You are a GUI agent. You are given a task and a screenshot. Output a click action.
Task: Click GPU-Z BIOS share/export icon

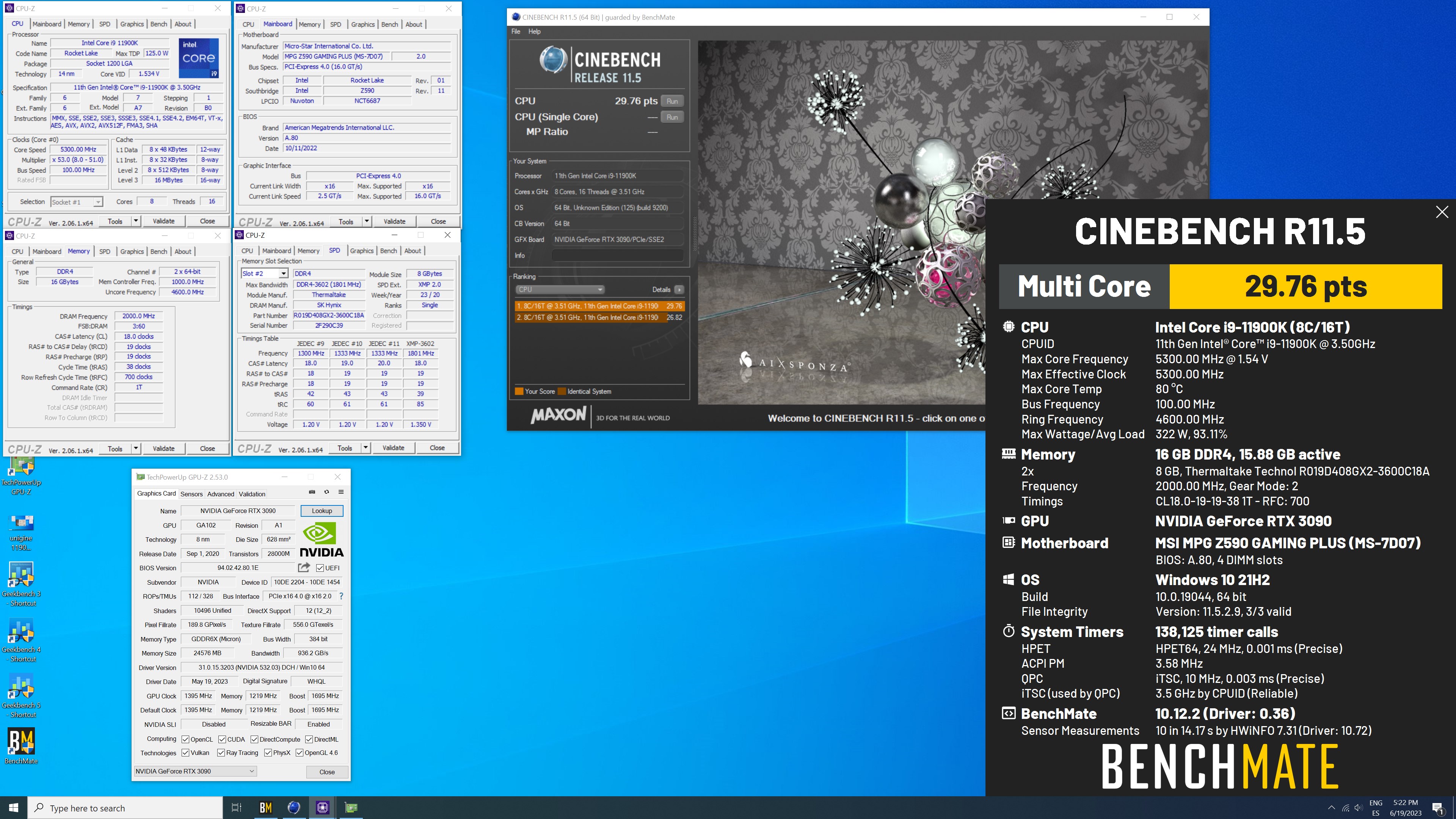304,568
